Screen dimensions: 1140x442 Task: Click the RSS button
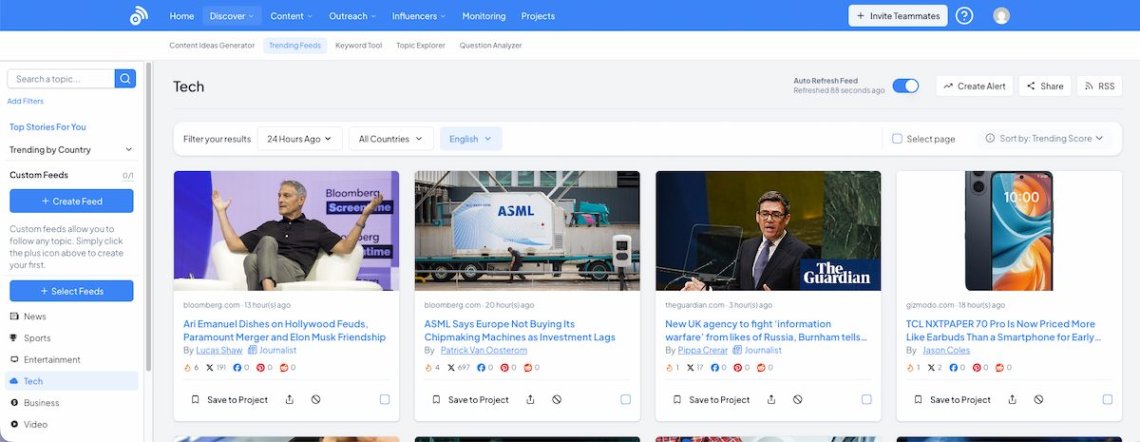coord(1099,86)
